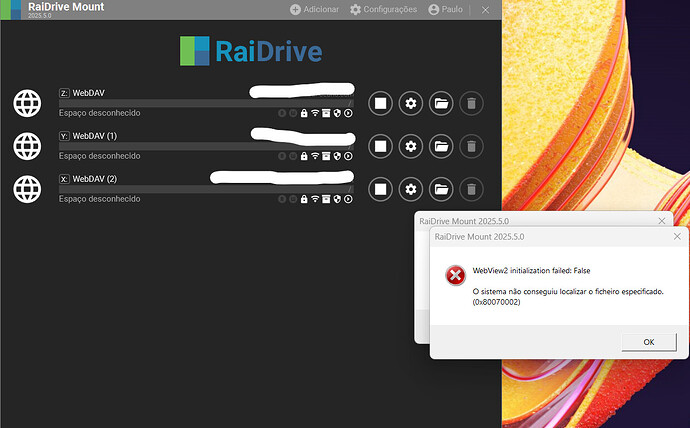Click trash icon for X: WebDAV (2)
Viewport: 690px width, 428px height.
[x=471, y=189]
